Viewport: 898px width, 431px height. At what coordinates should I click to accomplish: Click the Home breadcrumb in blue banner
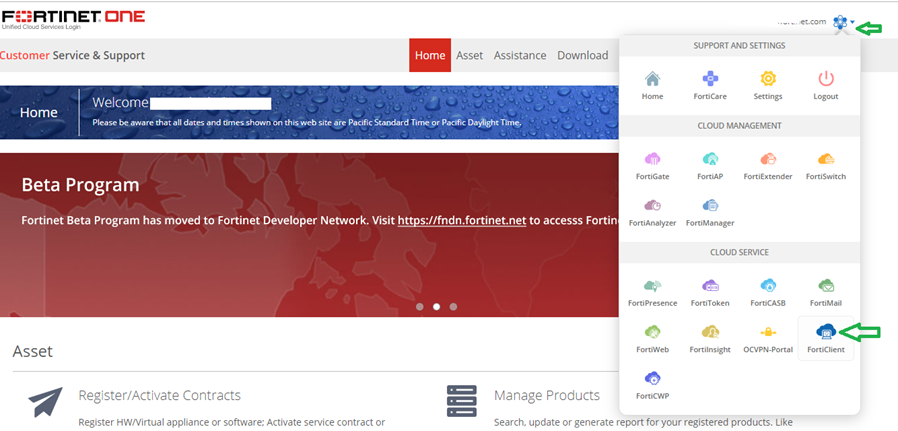pyautogui.click(x=38, y=113)
